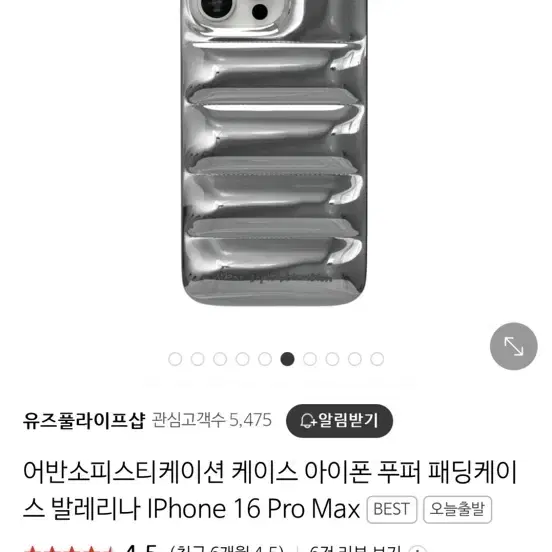The width and height of the screenshot is (552, 552).
Task: Select the first image pagination dot
Action: [175, 359]
